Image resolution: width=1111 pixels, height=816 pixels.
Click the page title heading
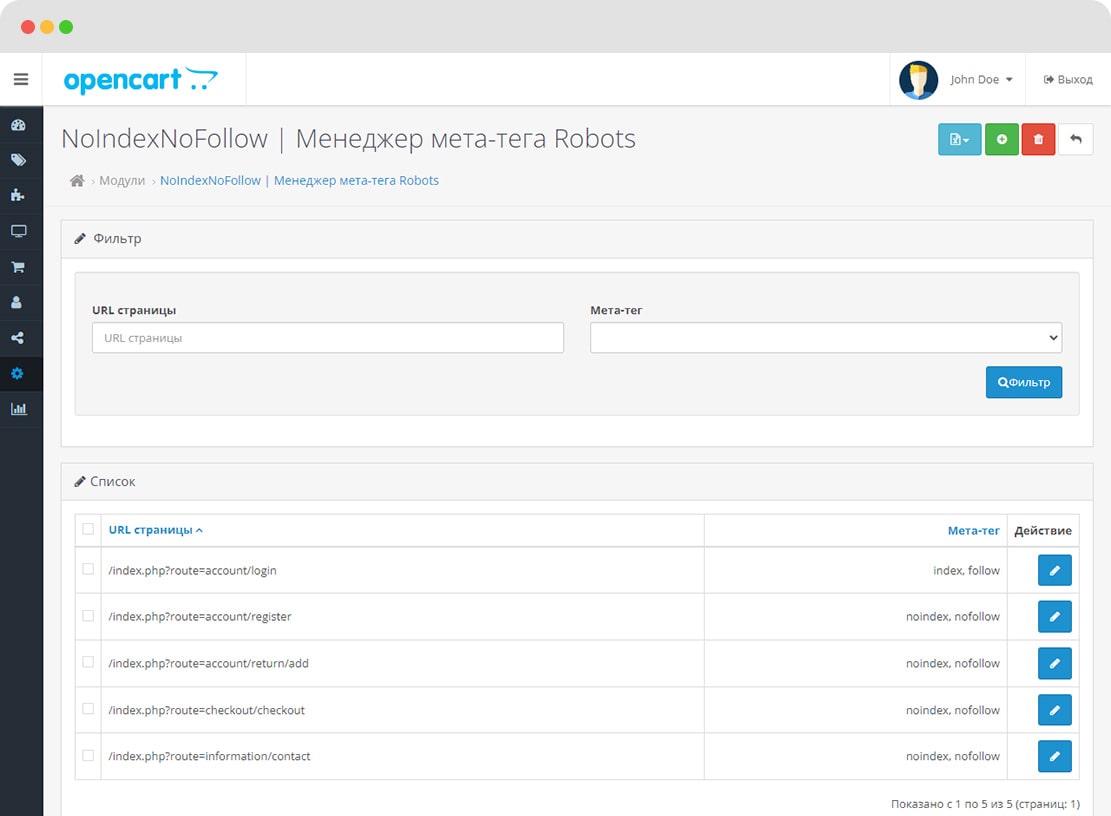(349, 139)
